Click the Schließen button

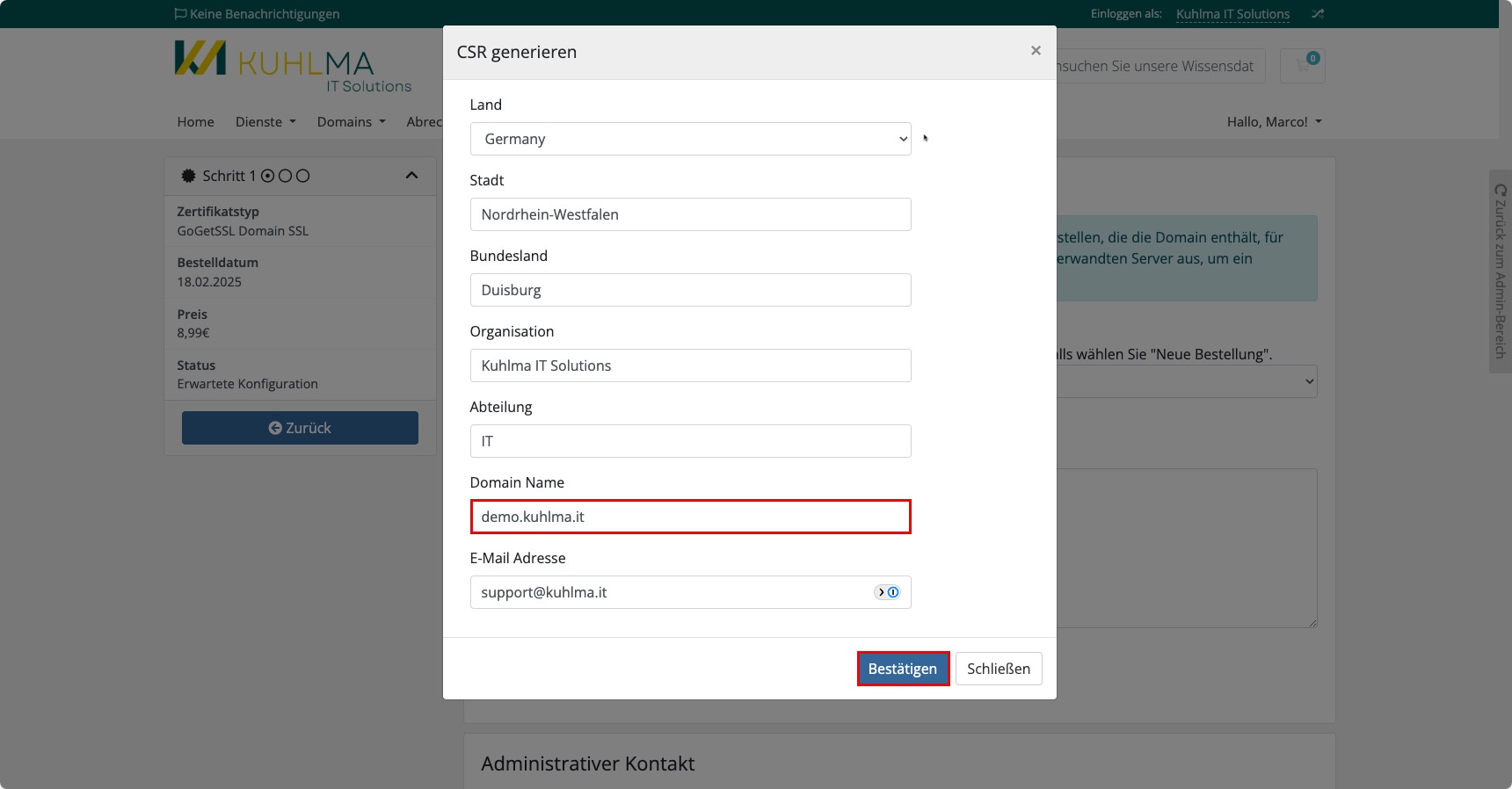coord(999,669)
